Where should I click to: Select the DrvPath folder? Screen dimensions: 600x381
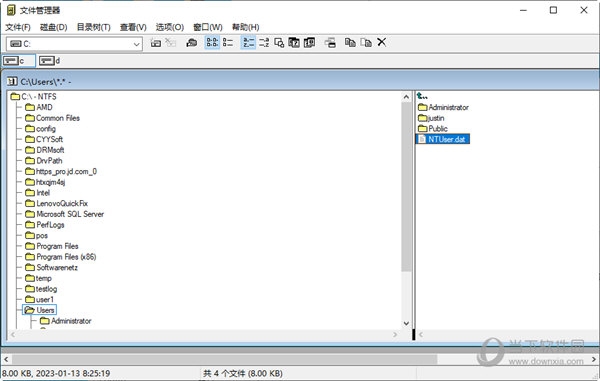coord(44,161)
